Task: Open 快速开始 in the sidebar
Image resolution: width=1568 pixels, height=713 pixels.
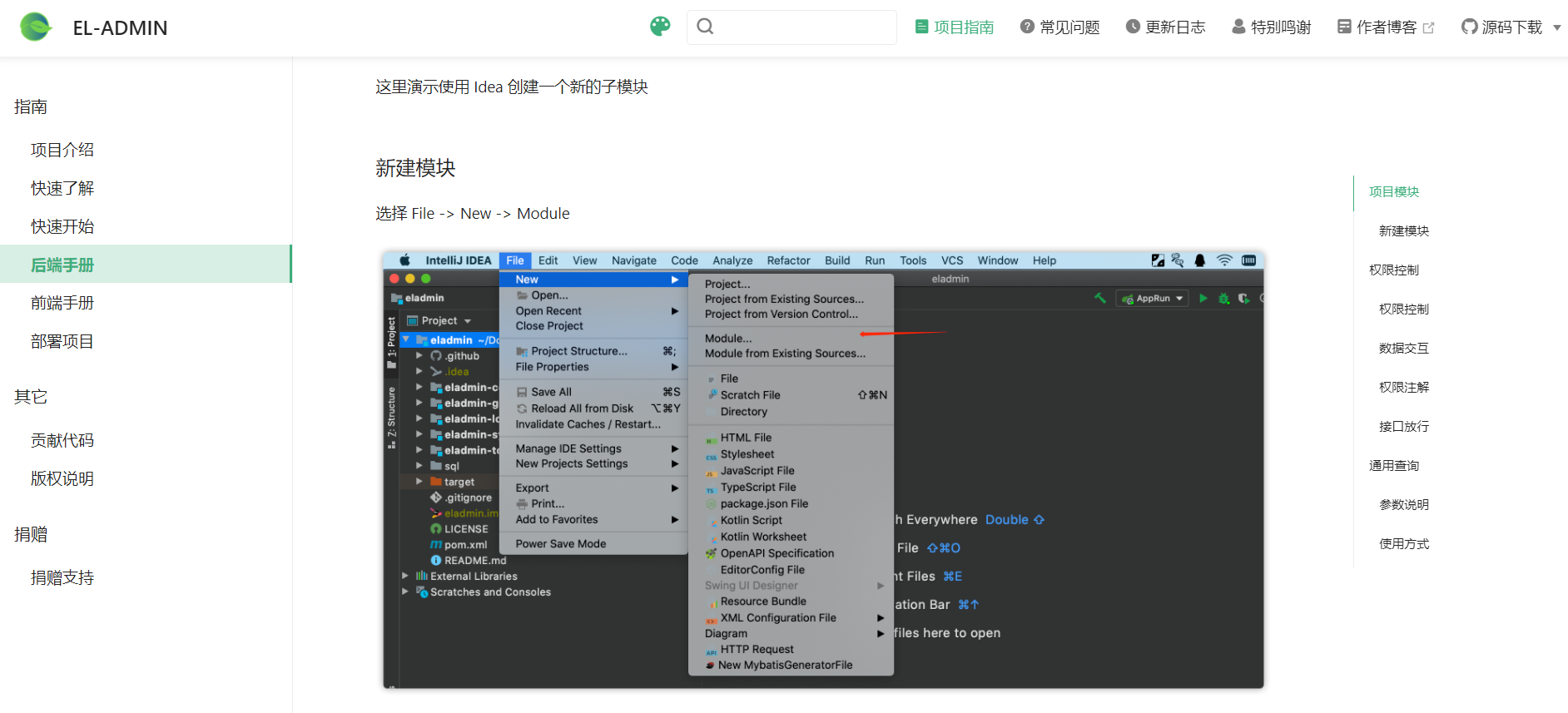Action: (62, 226)
